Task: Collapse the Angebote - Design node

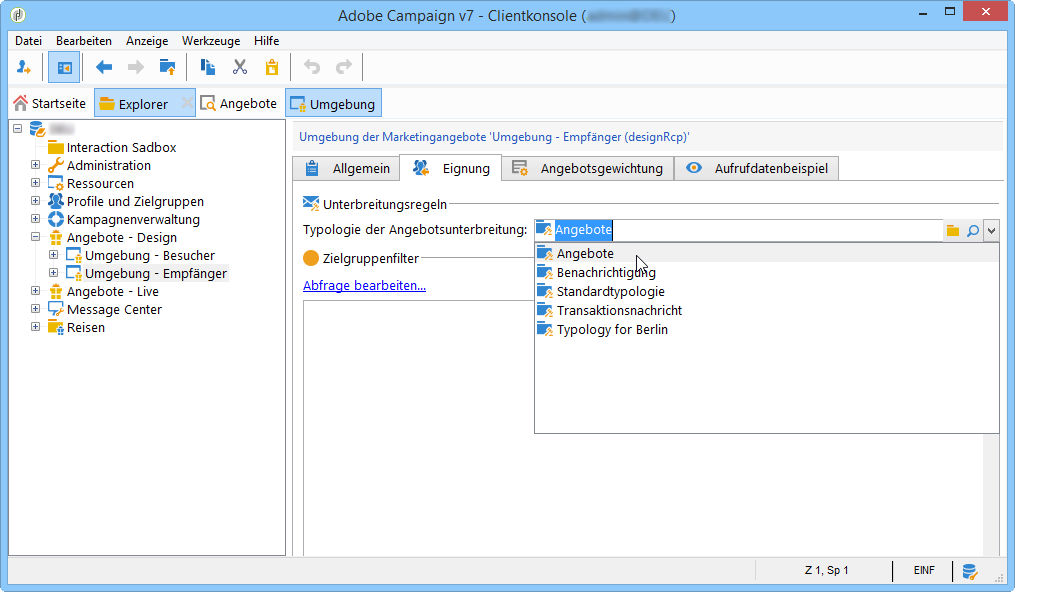Action: pyautogui.click(x=36, y=236)
